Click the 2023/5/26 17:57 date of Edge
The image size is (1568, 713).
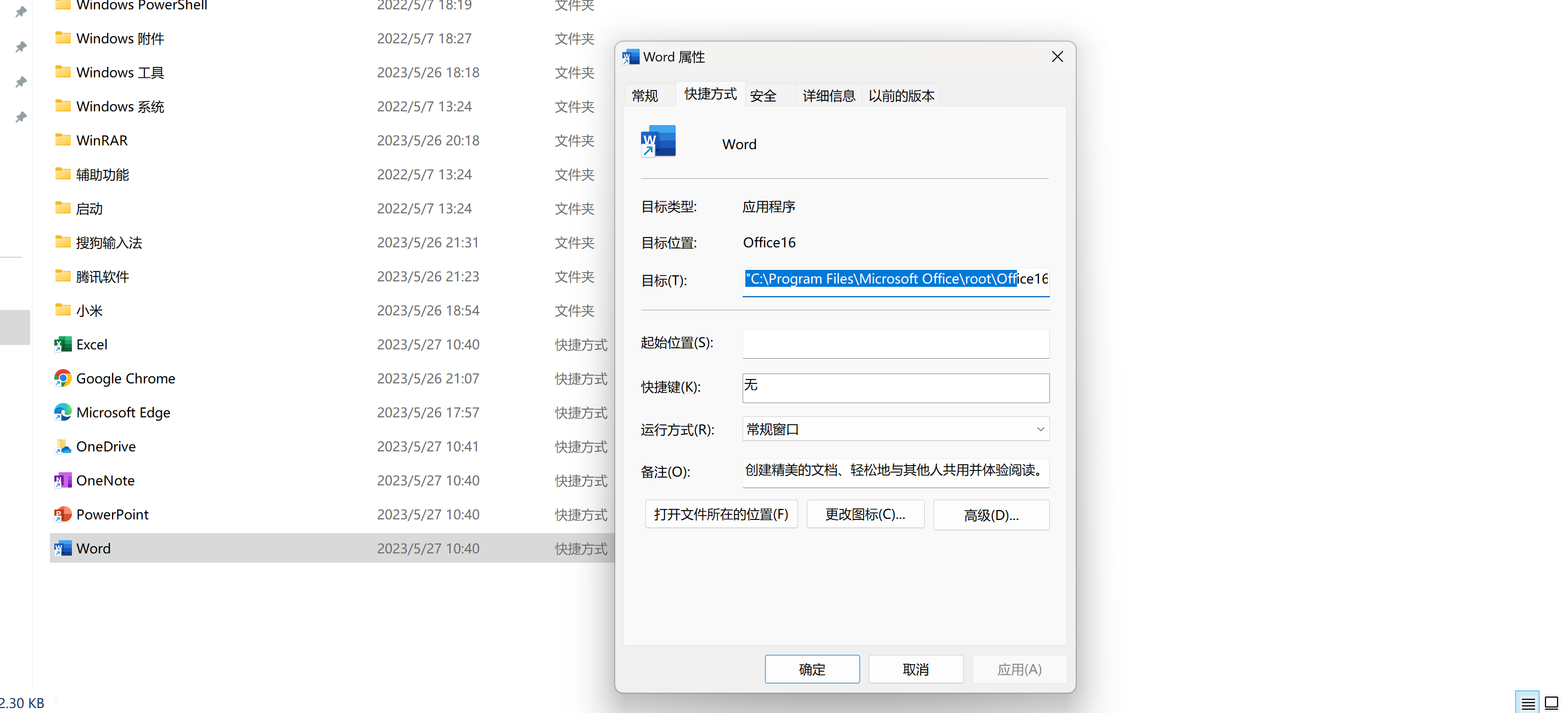click(428, 412)
